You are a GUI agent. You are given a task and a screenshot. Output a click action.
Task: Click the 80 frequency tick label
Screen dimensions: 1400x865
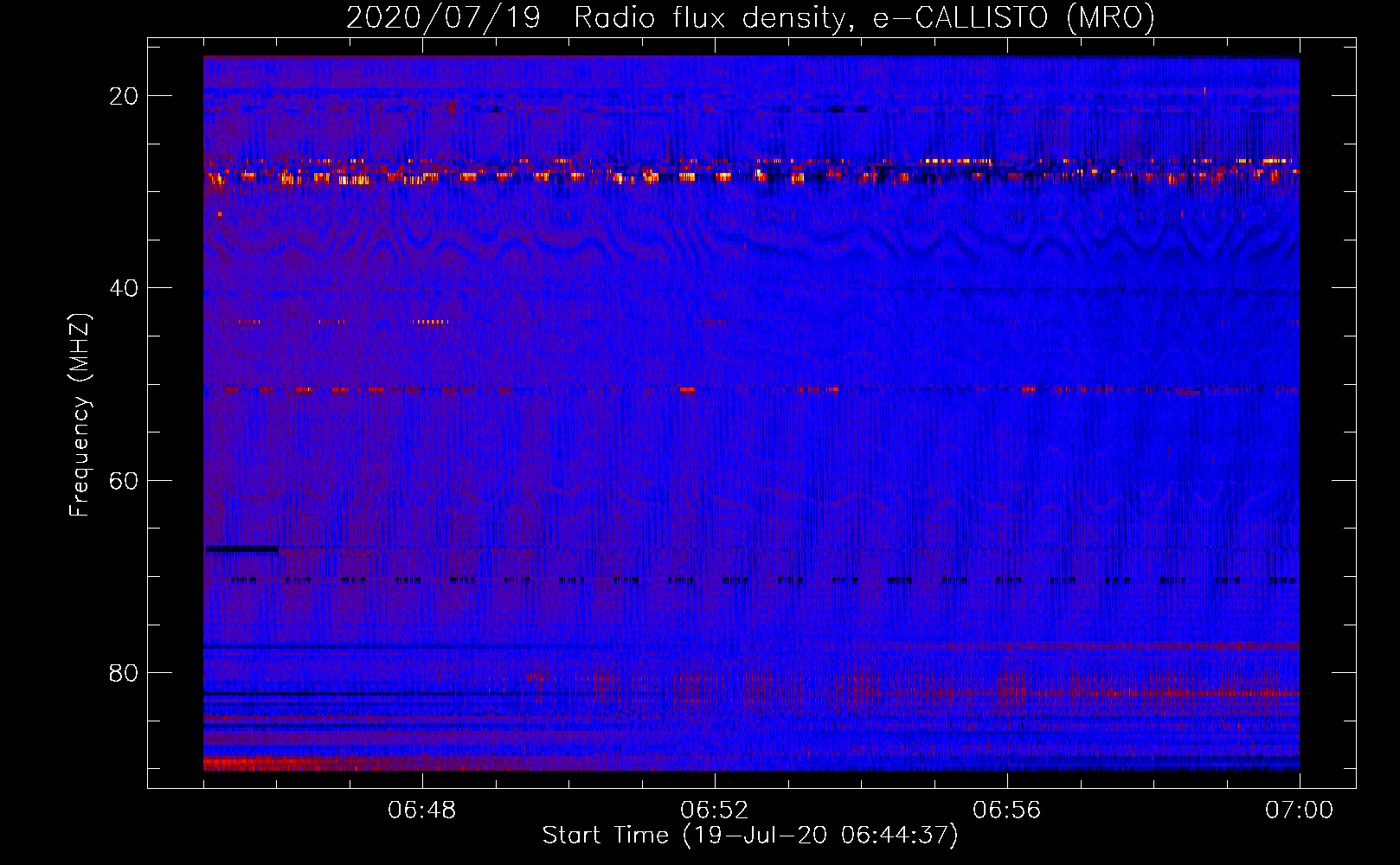pyautogui.click(x=125, y=672)
